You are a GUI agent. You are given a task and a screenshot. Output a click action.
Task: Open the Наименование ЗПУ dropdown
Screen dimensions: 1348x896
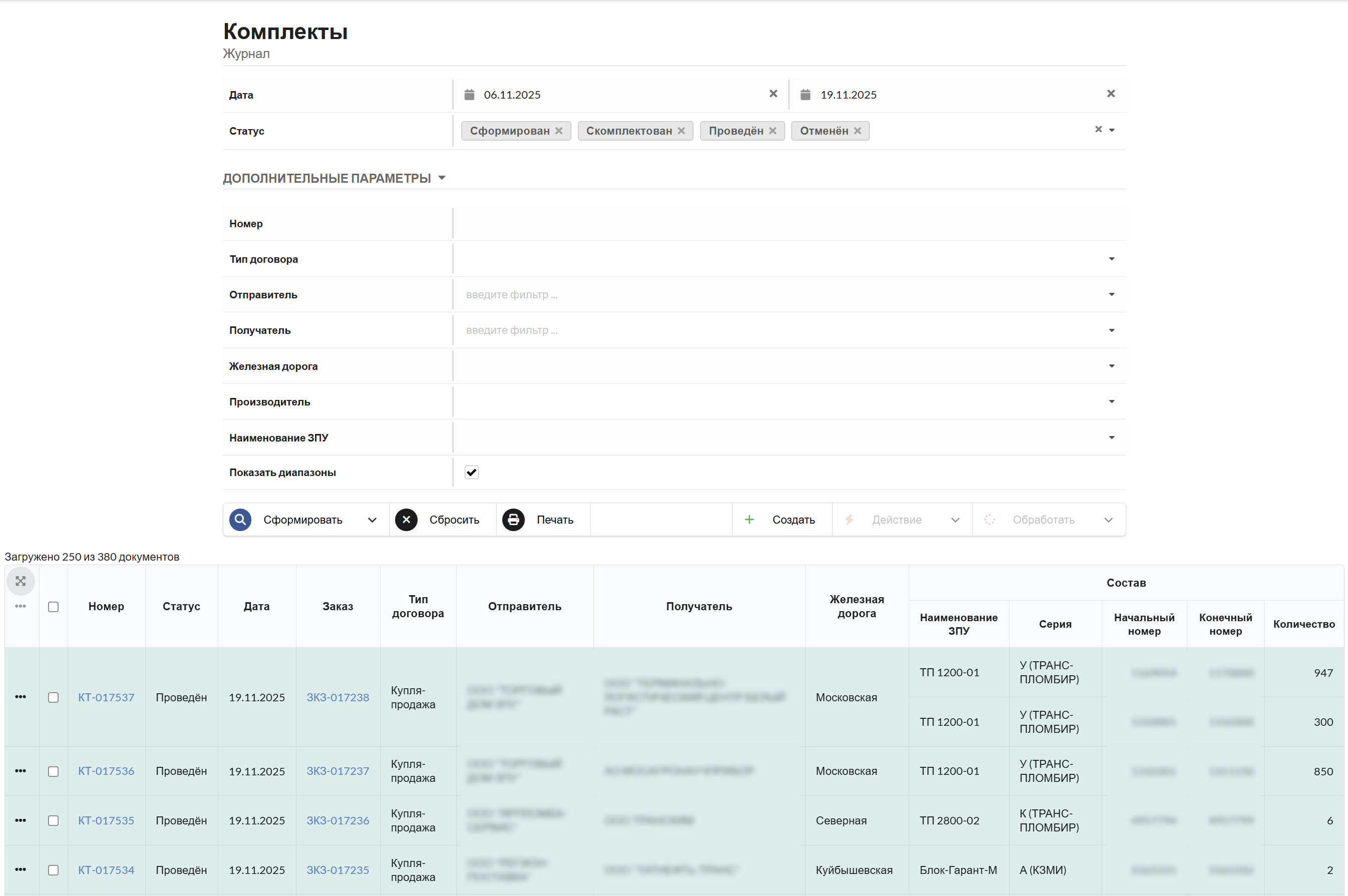point(1111,437)
